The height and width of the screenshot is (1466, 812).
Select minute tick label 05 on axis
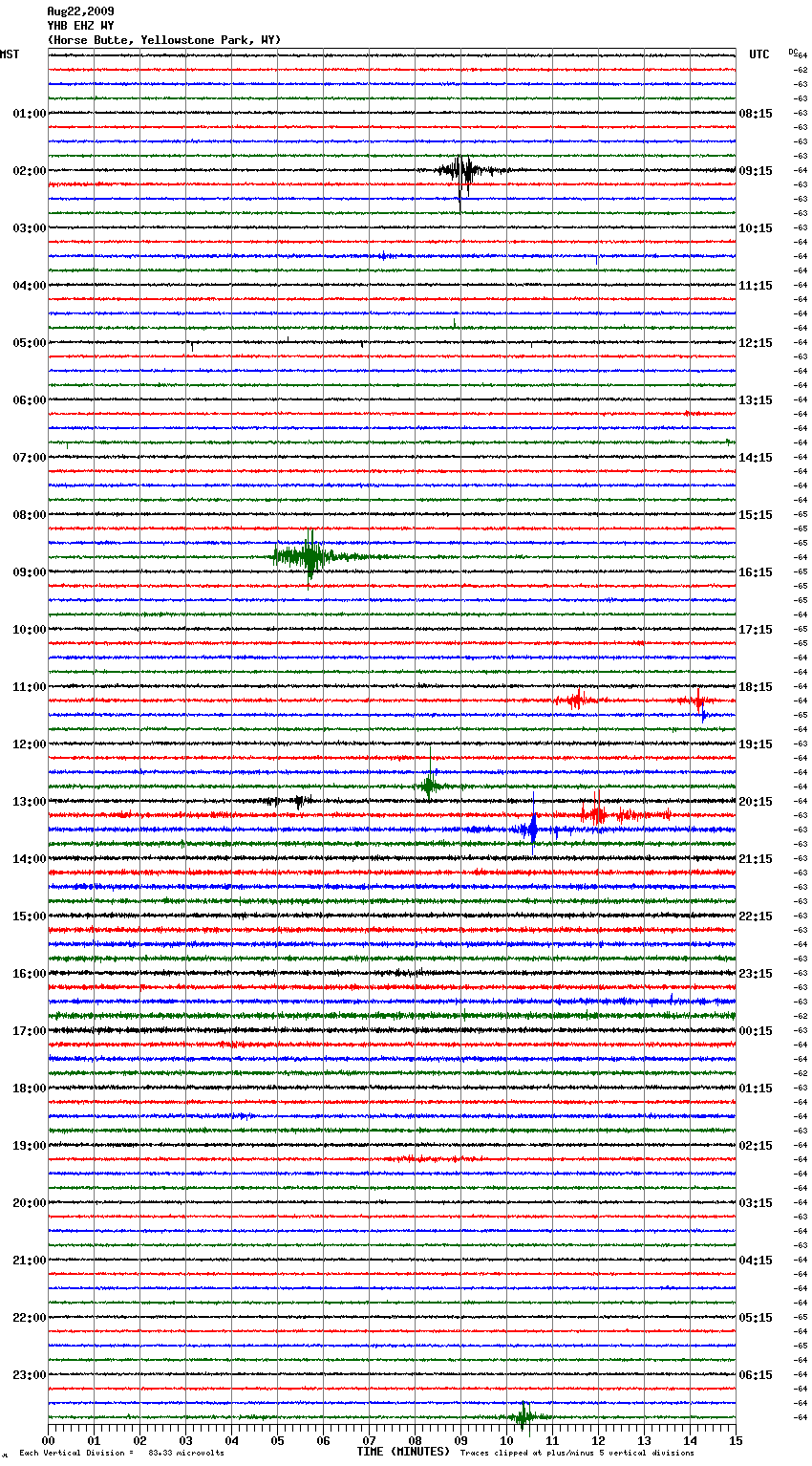pos(278,1440)
